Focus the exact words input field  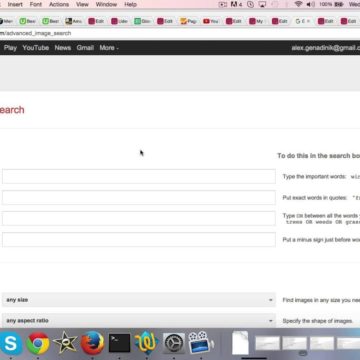click(139, 198)
